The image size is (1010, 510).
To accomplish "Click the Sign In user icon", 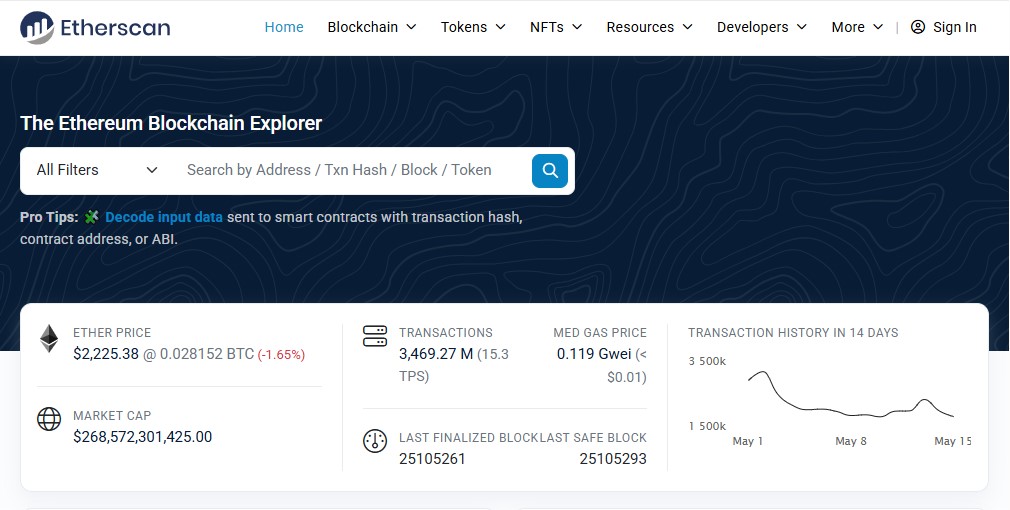I will click(918, 27).
